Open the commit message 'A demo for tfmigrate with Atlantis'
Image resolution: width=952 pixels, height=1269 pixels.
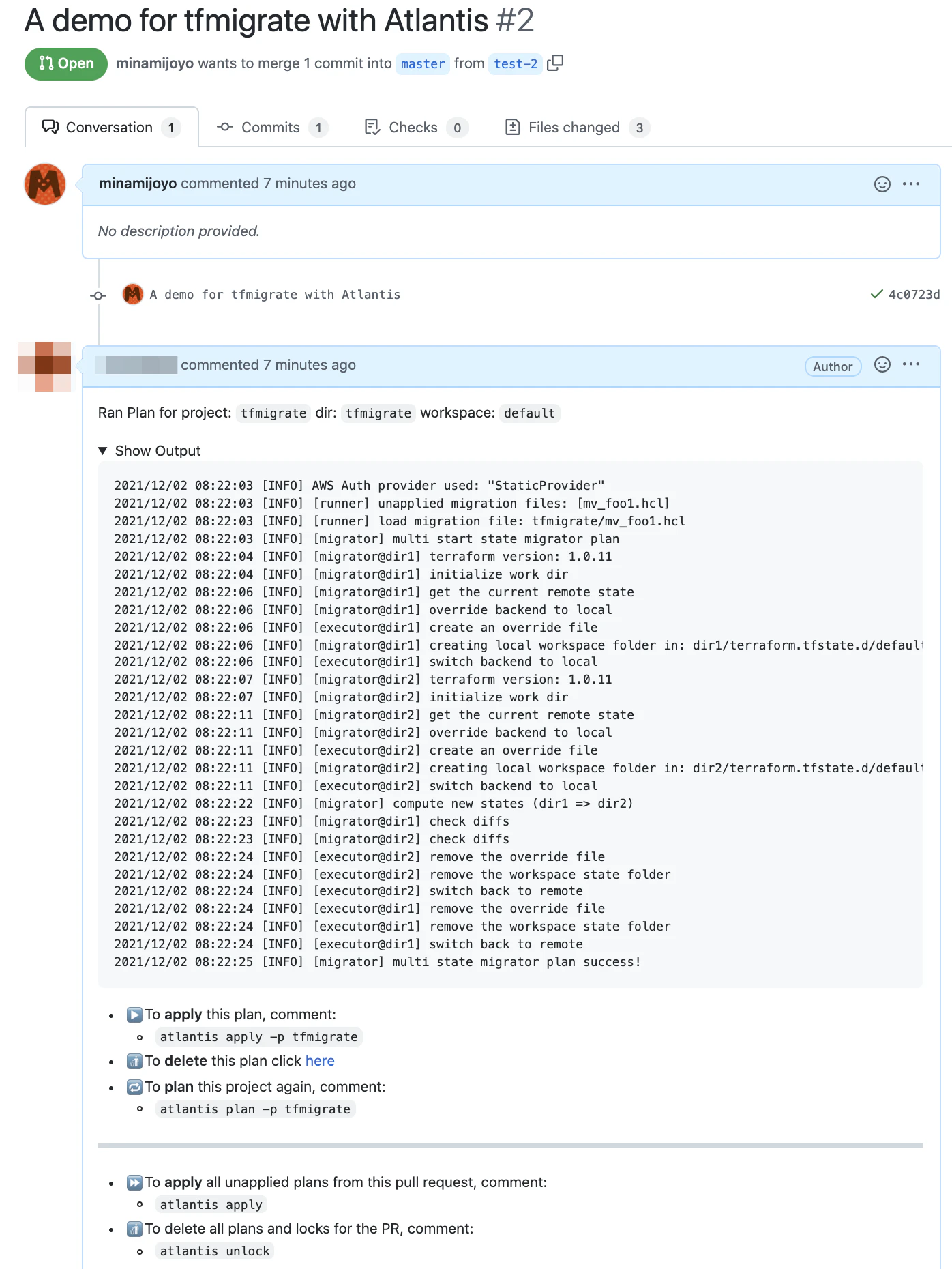click(x=275, y=295)
